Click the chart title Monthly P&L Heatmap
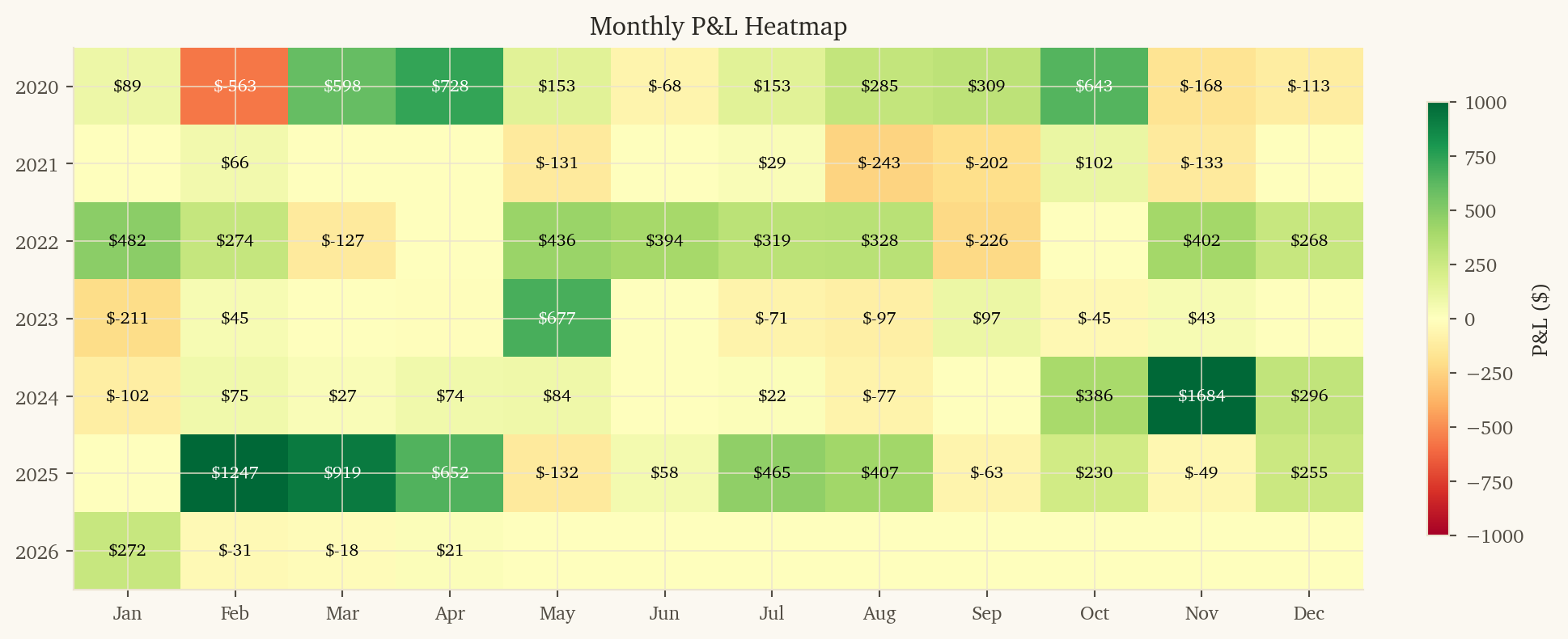The image size is (1568, 639). tap(718, 27)
